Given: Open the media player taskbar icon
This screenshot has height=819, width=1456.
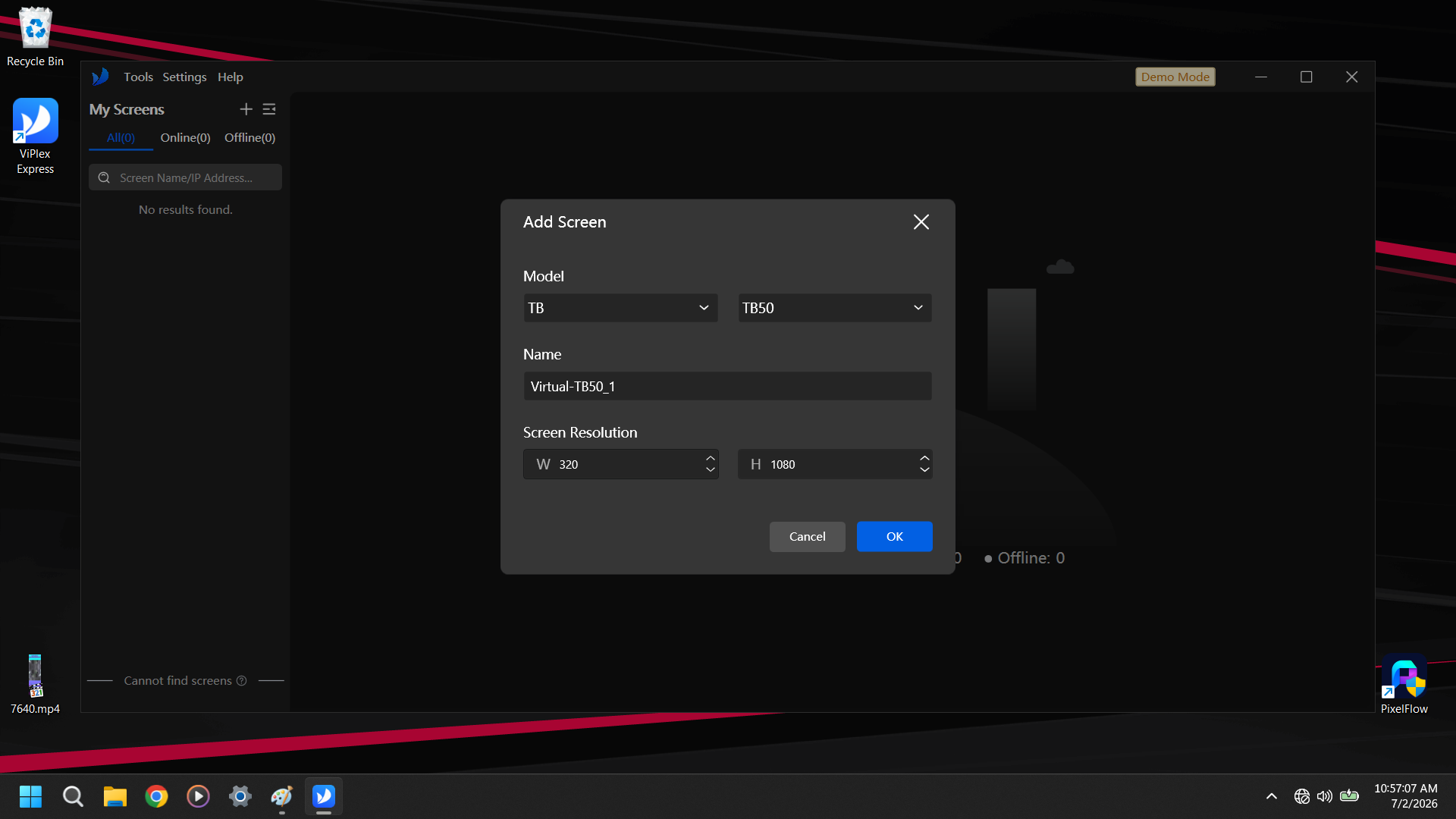Looking at the screenshot, I should [x=198, y=796].
